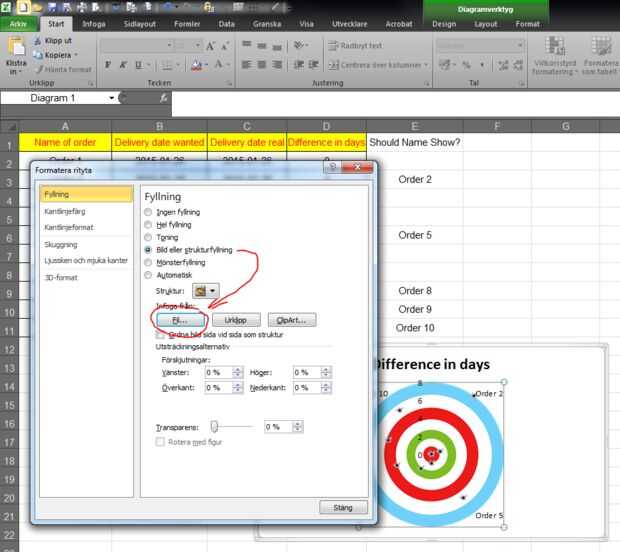Viewport: 620px width, 552px height.
Task: Click the Urklipp button in dialog
Action: click(236, 320)
